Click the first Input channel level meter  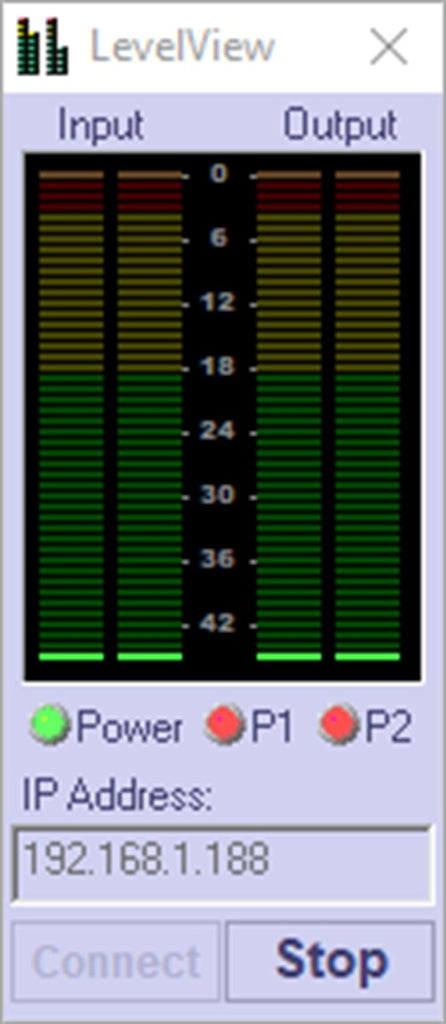click(71, 416)
